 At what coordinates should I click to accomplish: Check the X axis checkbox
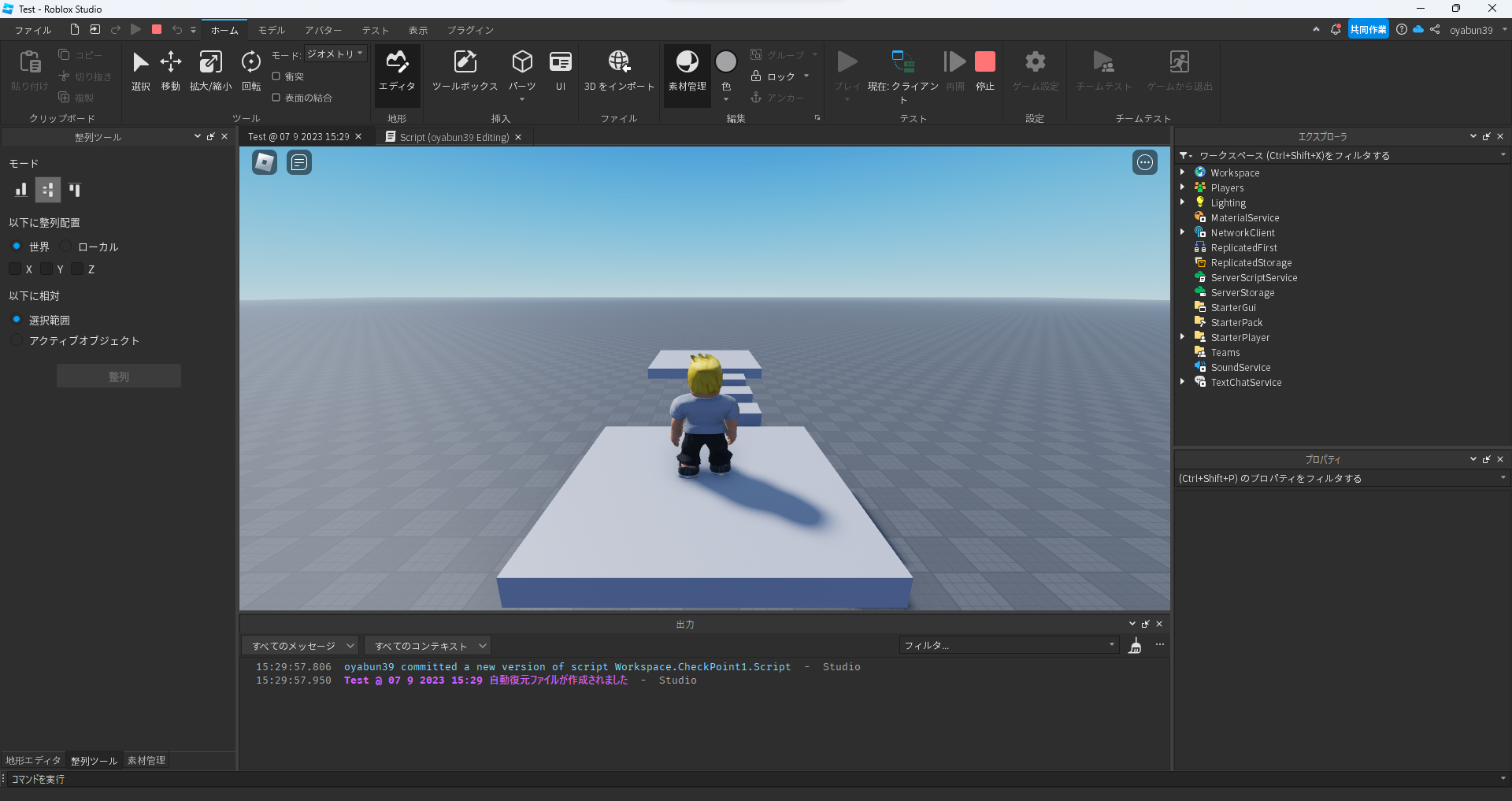pyautogui.click(x=15, y=269)
